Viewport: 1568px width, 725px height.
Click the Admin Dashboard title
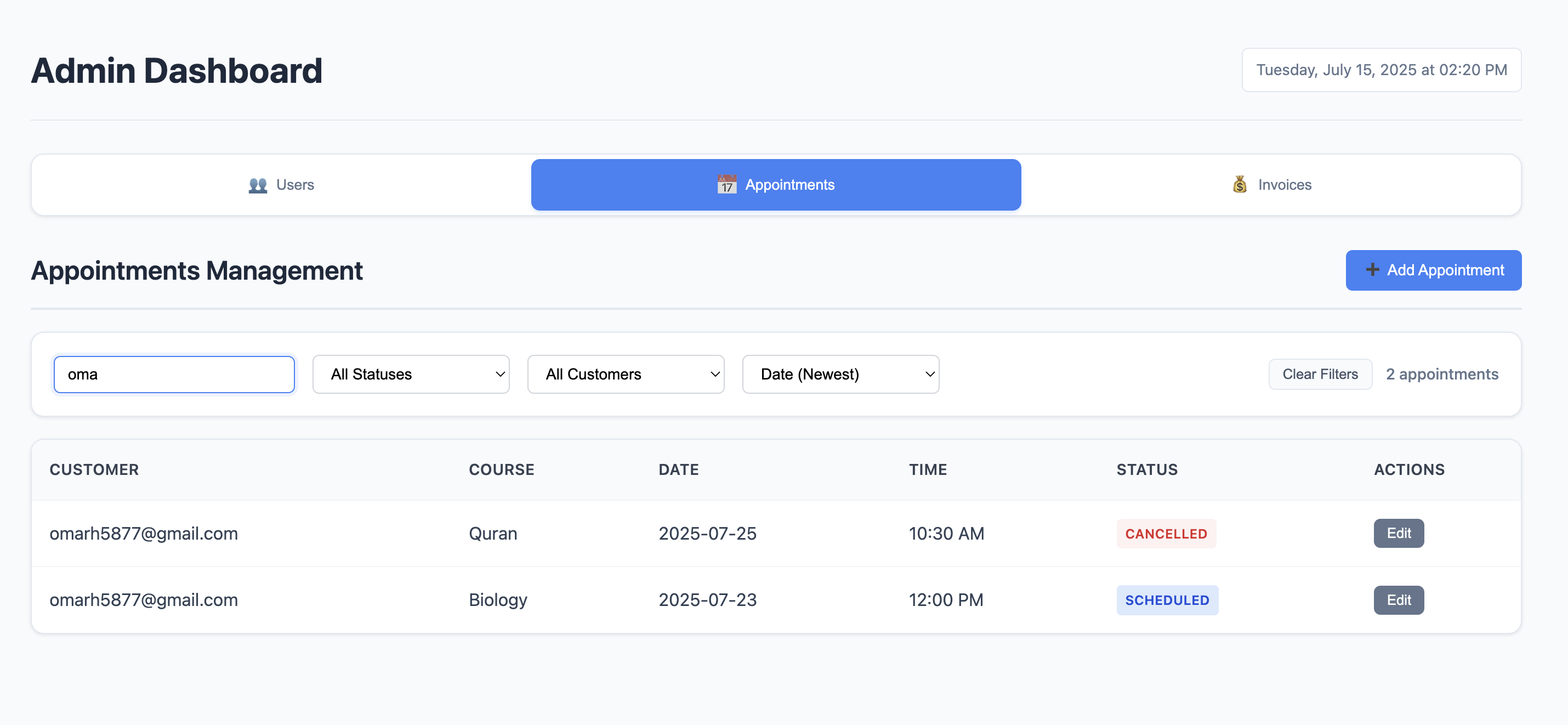click(x=177, y=71)
